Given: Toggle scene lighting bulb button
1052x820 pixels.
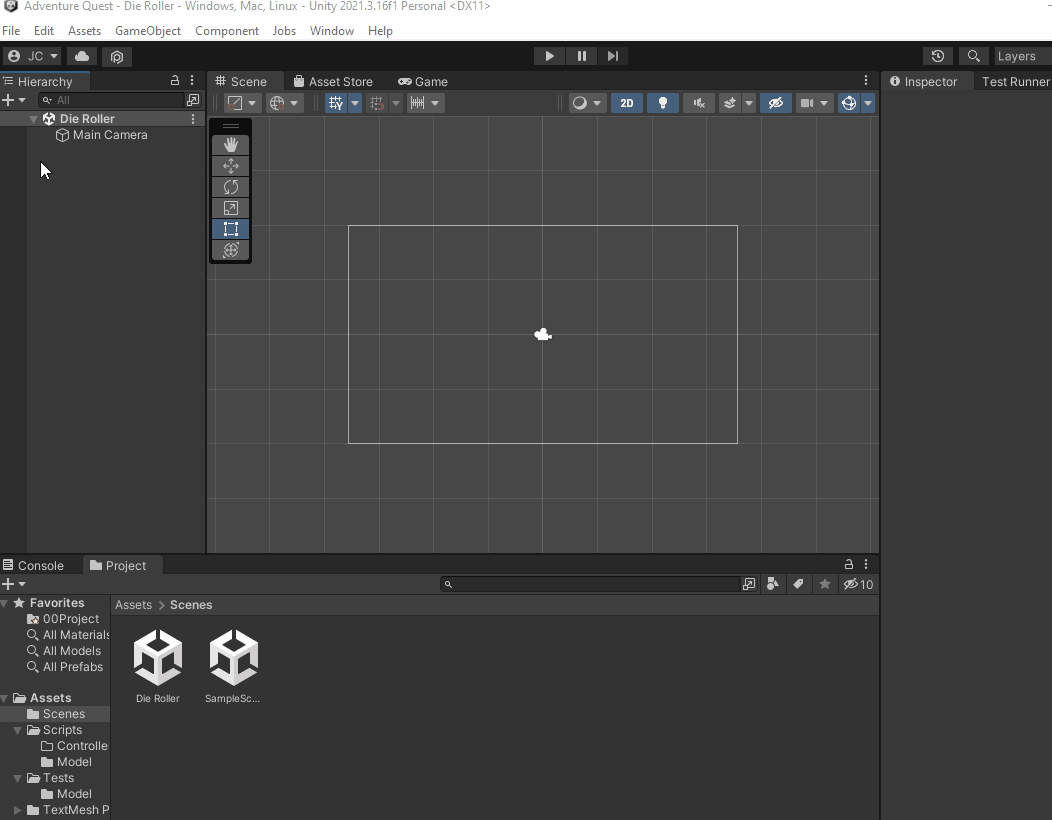Looking at the screenshot, I should tap(663, 103).
